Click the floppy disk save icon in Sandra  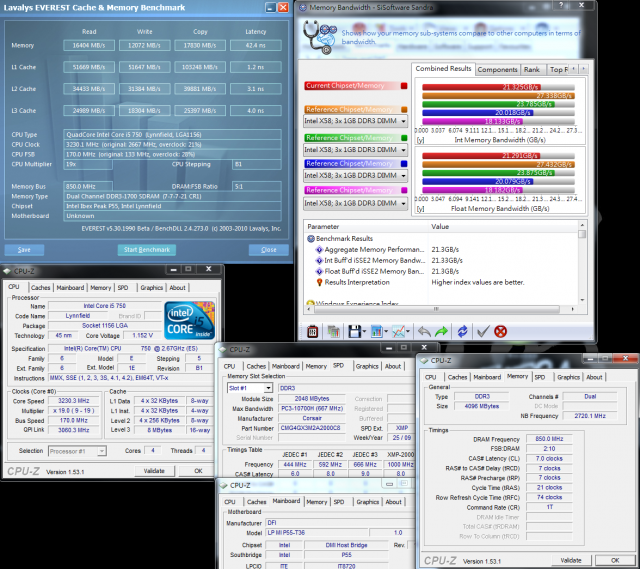tap(354, 331)
